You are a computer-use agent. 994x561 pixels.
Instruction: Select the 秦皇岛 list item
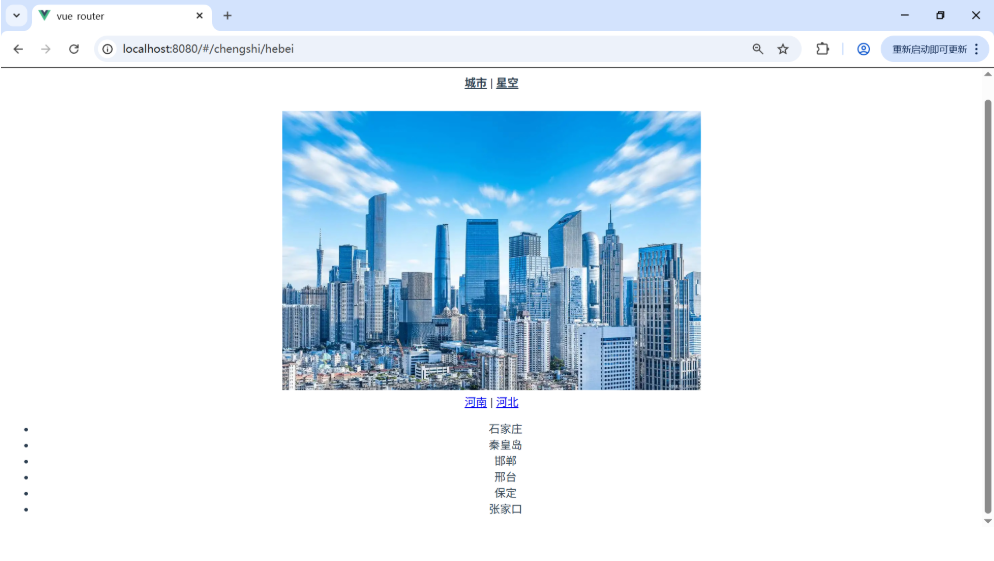505,445
